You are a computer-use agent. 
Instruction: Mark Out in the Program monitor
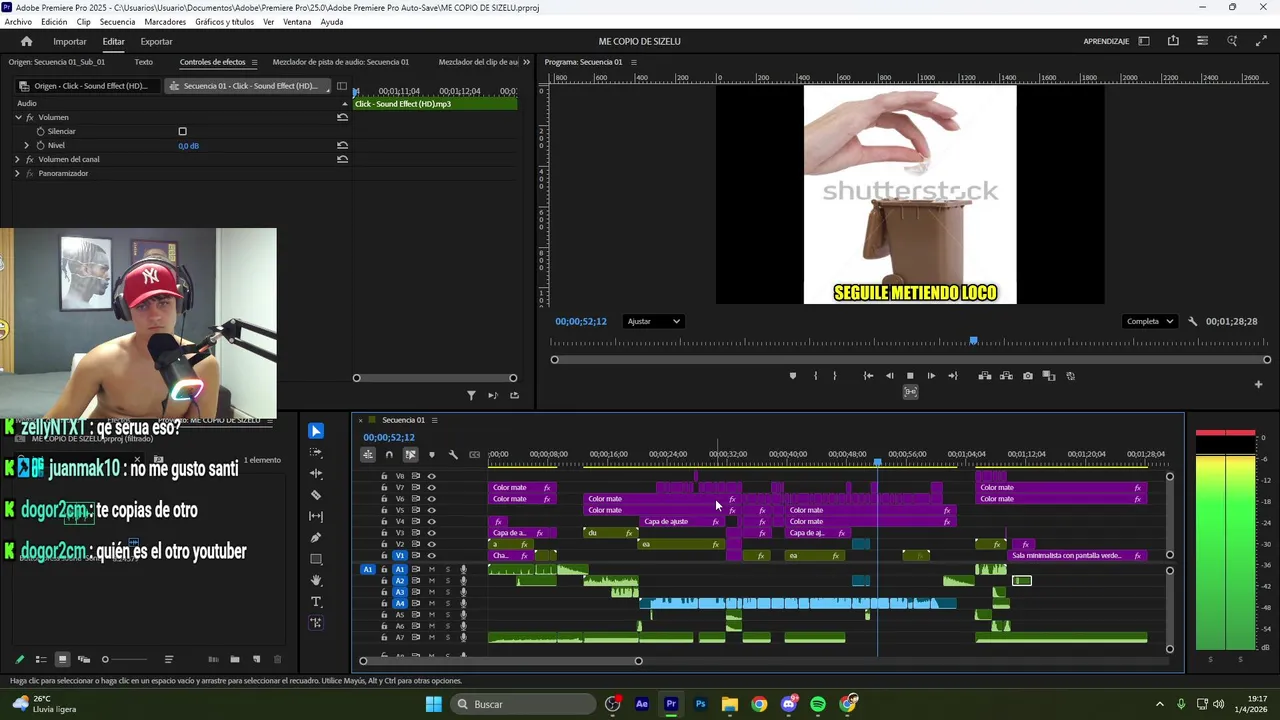tap(834, 376)
